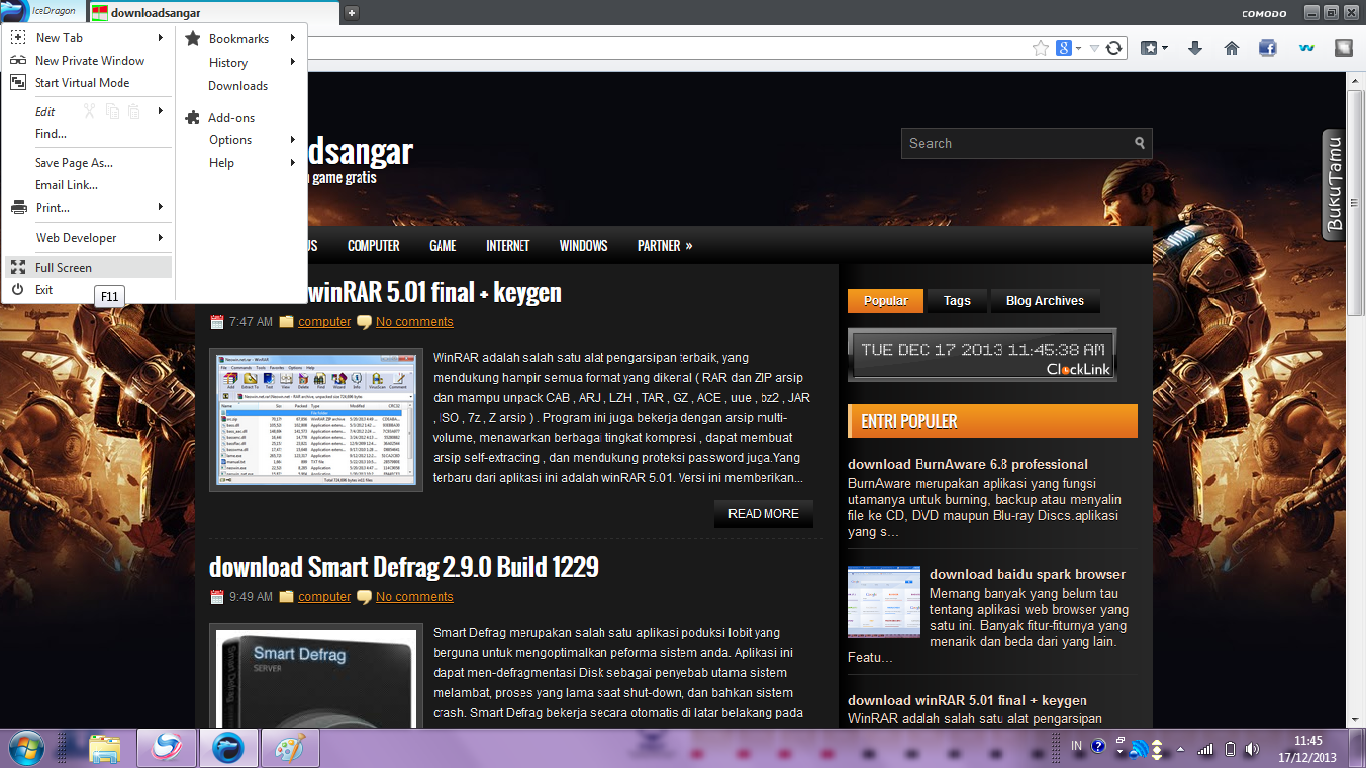
Task: Click the search magnifier icon on website
Action: pyautogui.click(x=1140, y=143)
